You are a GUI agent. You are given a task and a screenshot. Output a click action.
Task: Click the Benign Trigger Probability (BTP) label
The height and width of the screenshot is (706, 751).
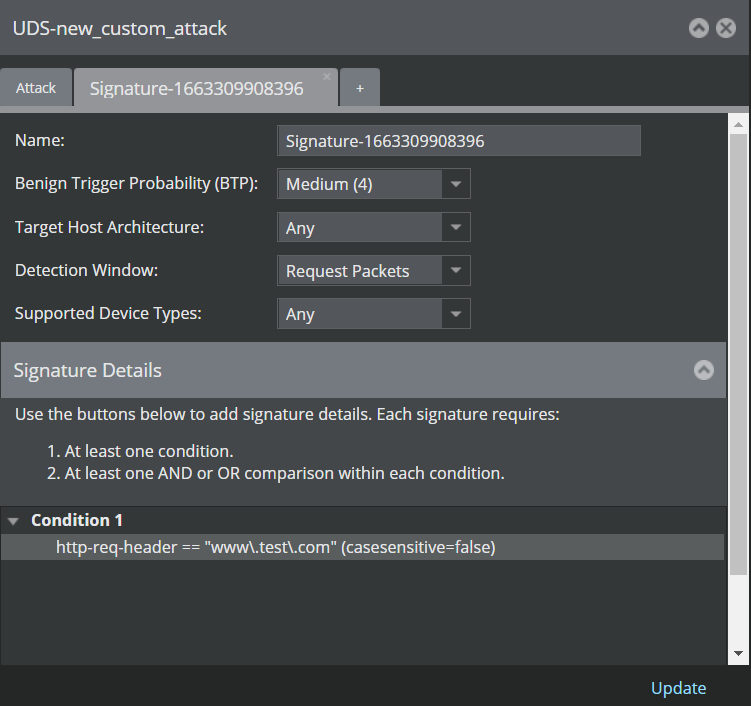pos(137,183)
